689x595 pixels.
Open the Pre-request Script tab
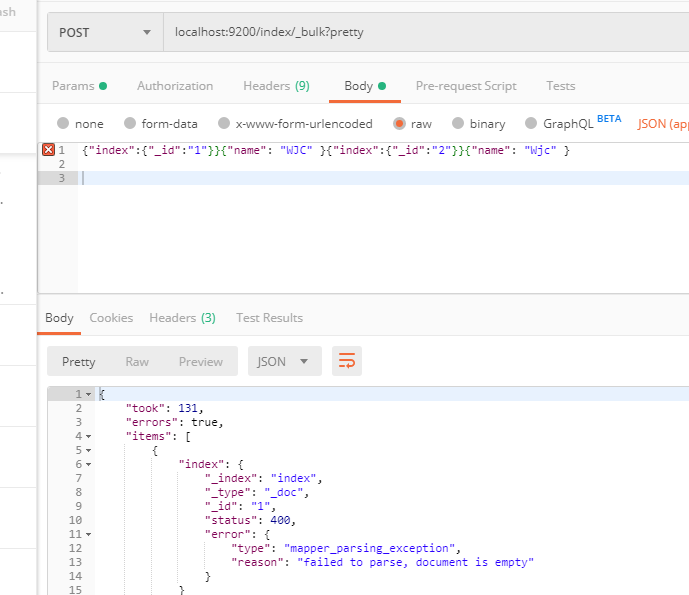(466, 86)
